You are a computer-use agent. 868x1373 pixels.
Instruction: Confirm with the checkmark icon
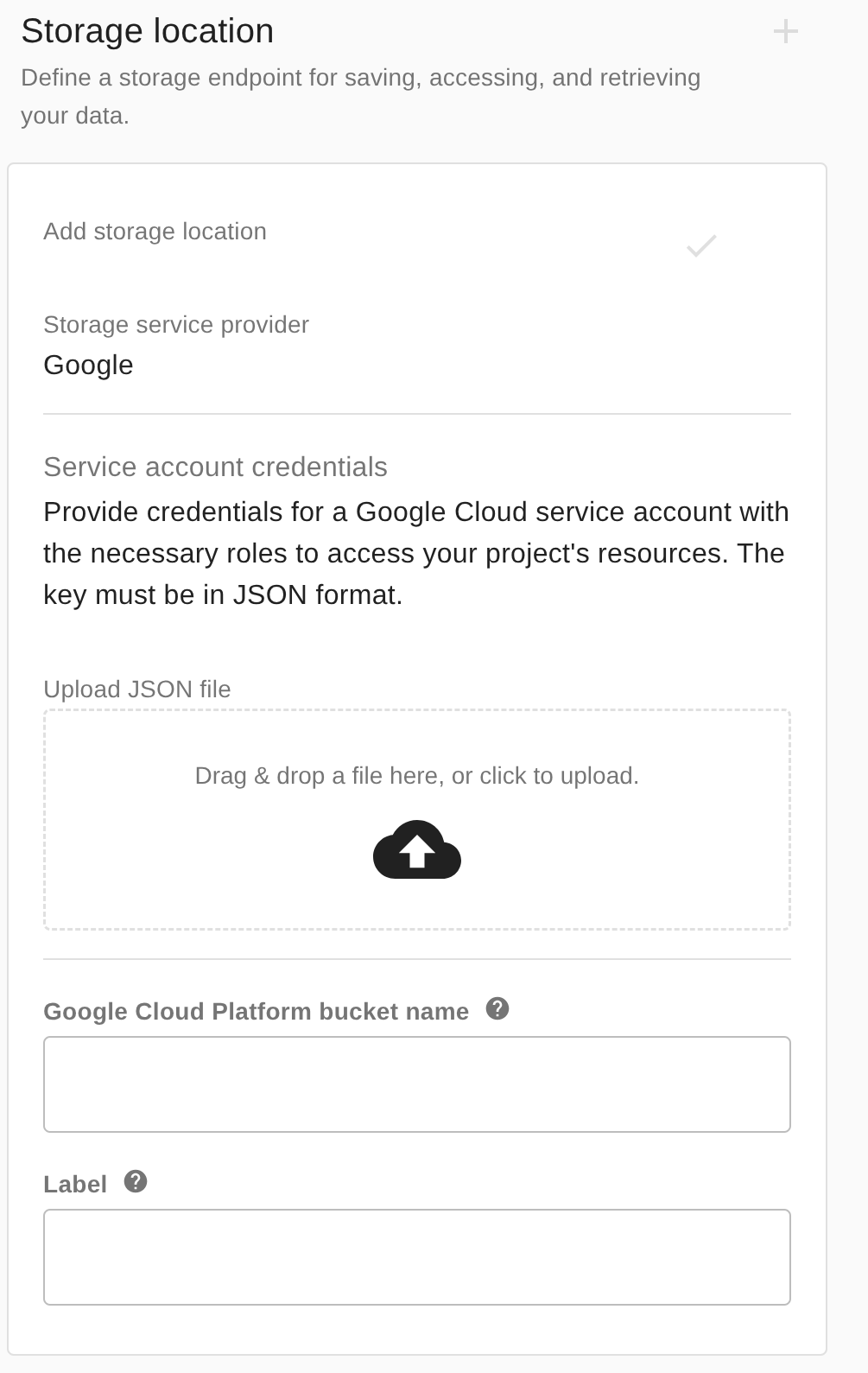(701, 246)
